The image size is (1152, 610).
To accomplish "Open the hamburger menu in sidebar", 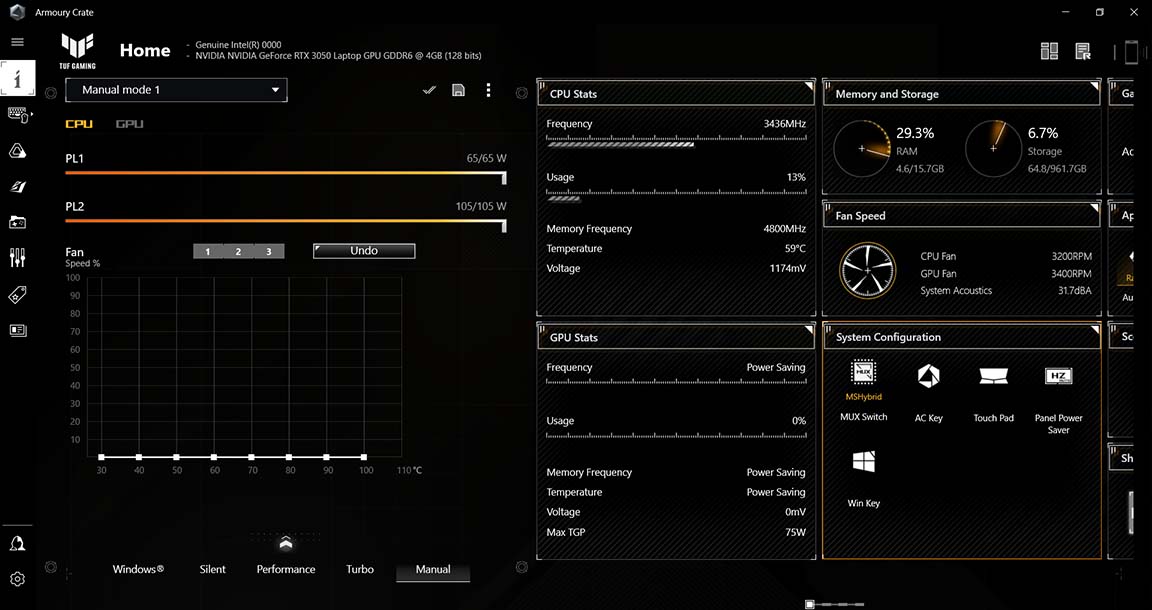I will coord(17,42).
